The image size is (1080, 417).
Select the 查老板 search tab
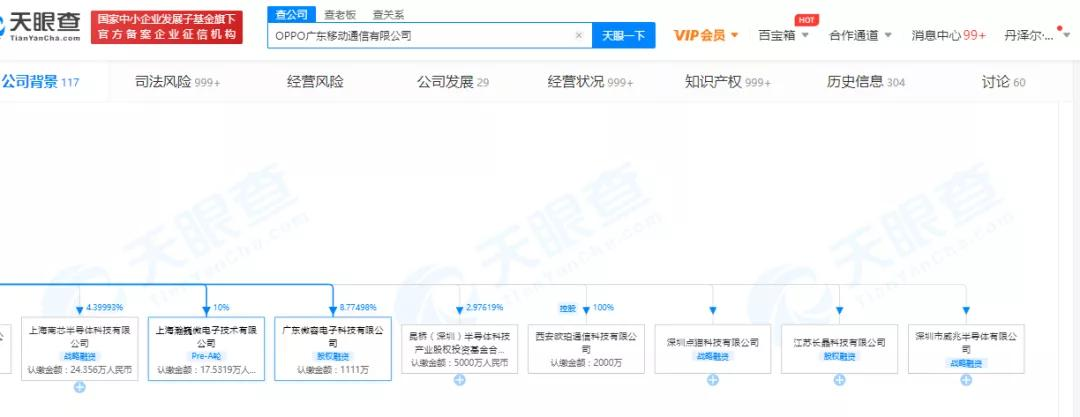tap(341, 14)
